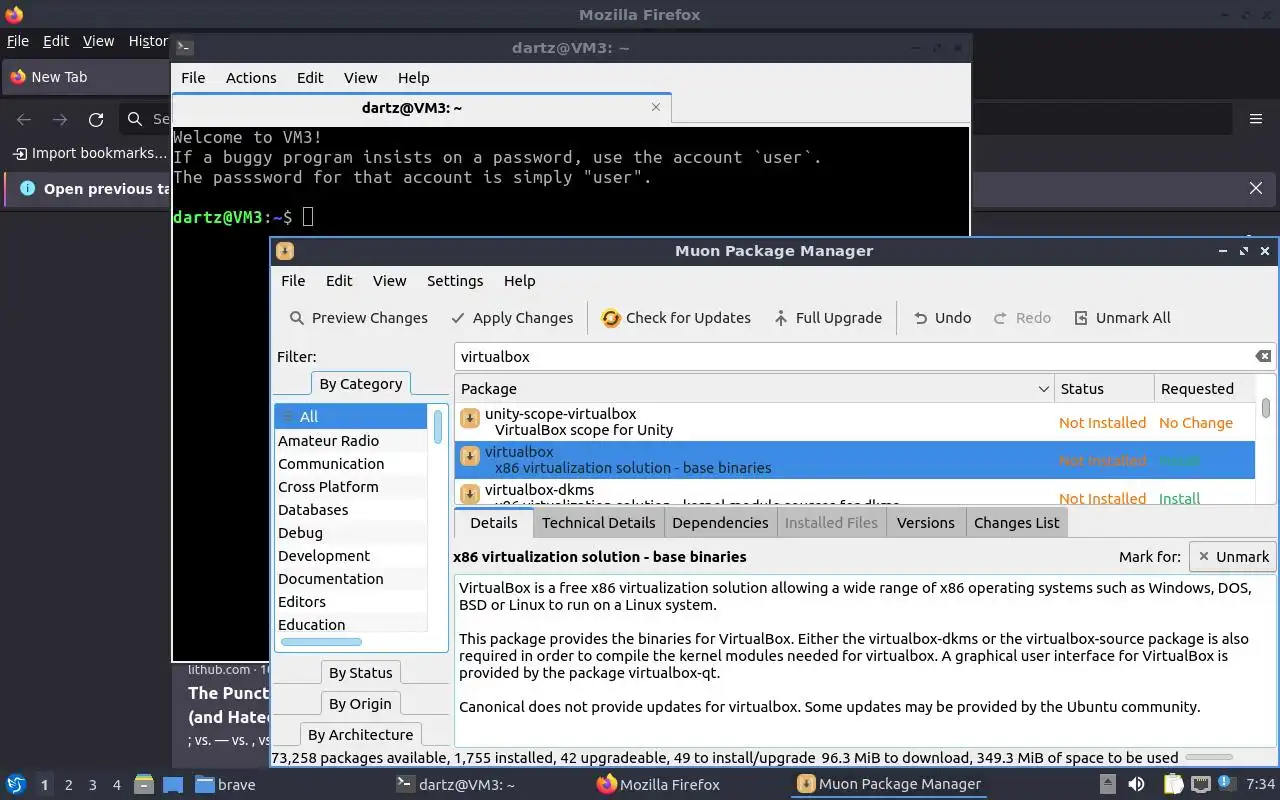This screenshot has width=1280, height=800.
Task: Select the Debug category
Action: point(351,533)
